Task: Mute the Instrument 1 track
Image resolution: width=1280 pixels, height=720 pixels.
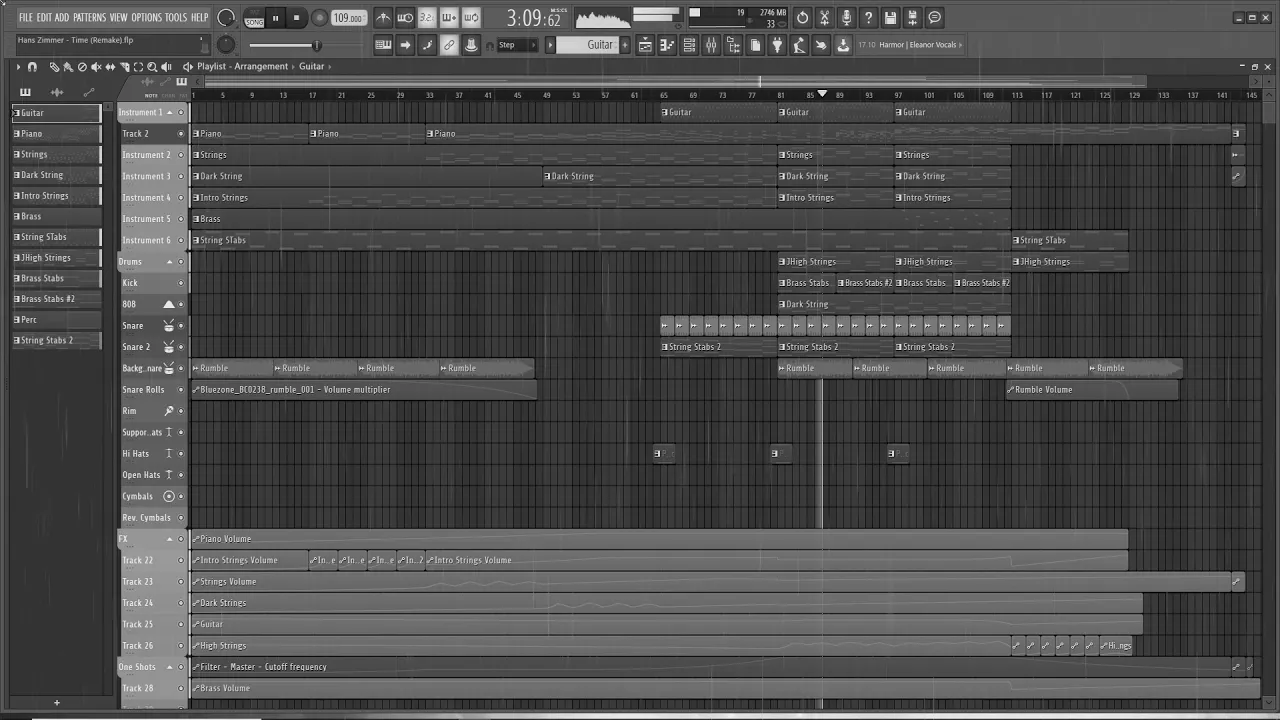Action: point(181,112)
